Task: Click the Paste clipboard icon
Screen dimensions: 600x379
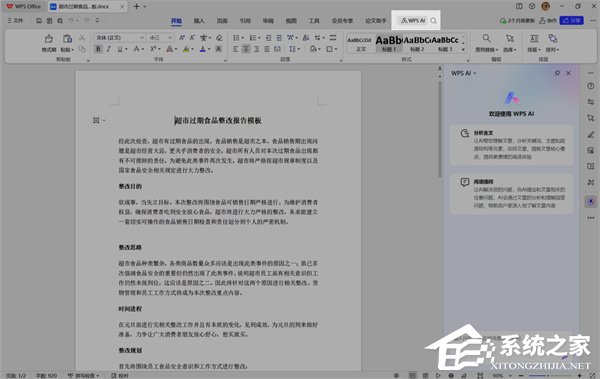Action: pyautogui.click(x=67, y=39)
